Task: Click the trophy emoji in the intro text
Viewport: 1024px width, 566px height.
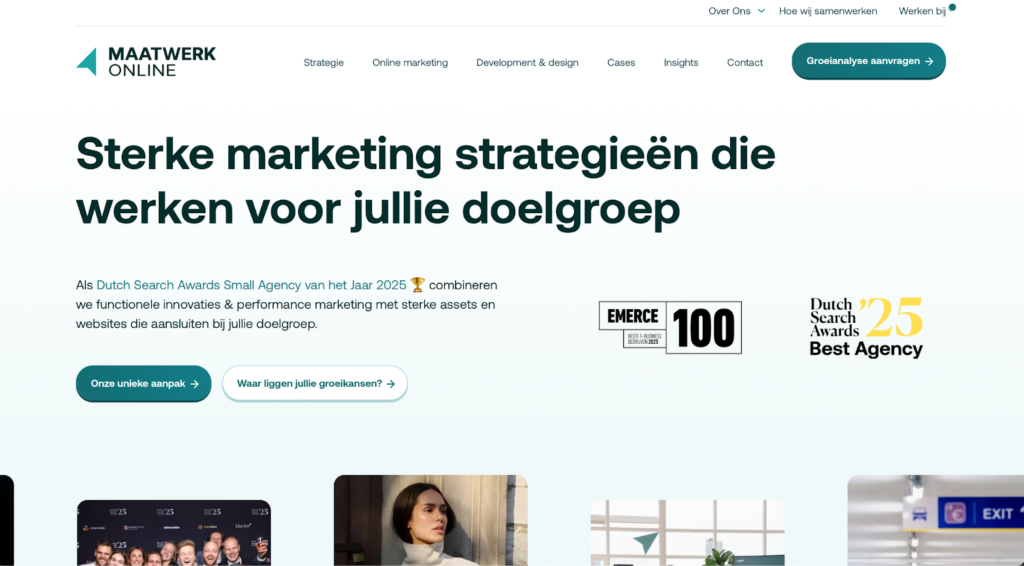Action: (417, 285)
